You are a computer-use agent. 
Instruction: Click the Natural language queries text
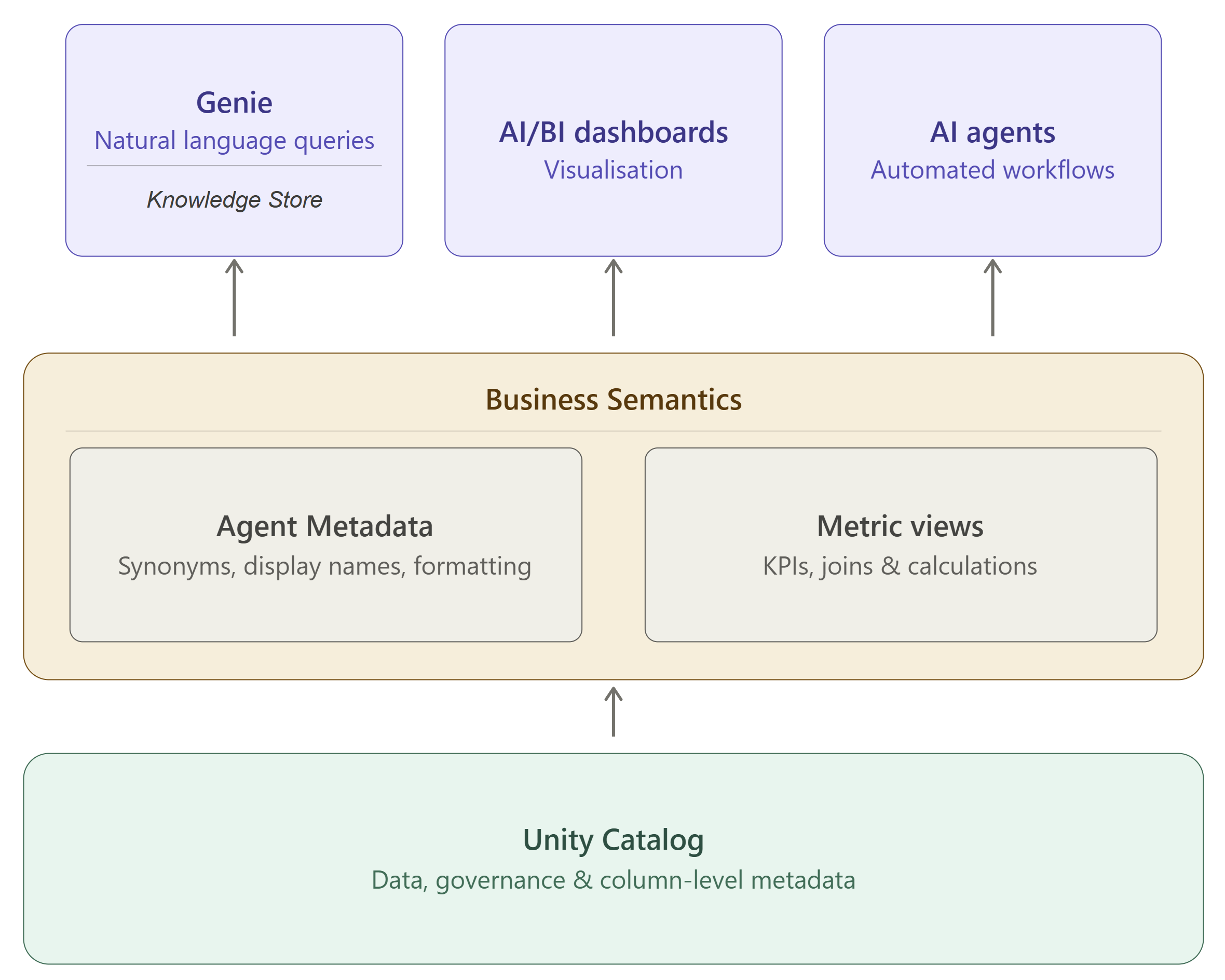pyautogui.click(x=234, y=140)
